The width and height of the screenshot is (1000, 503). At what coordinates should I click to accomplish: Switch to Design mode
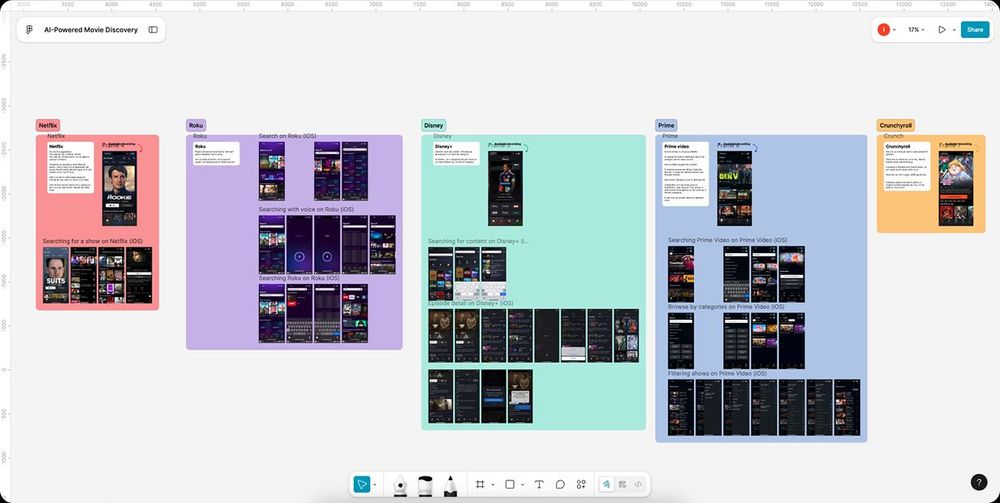[x=623, y=485]
